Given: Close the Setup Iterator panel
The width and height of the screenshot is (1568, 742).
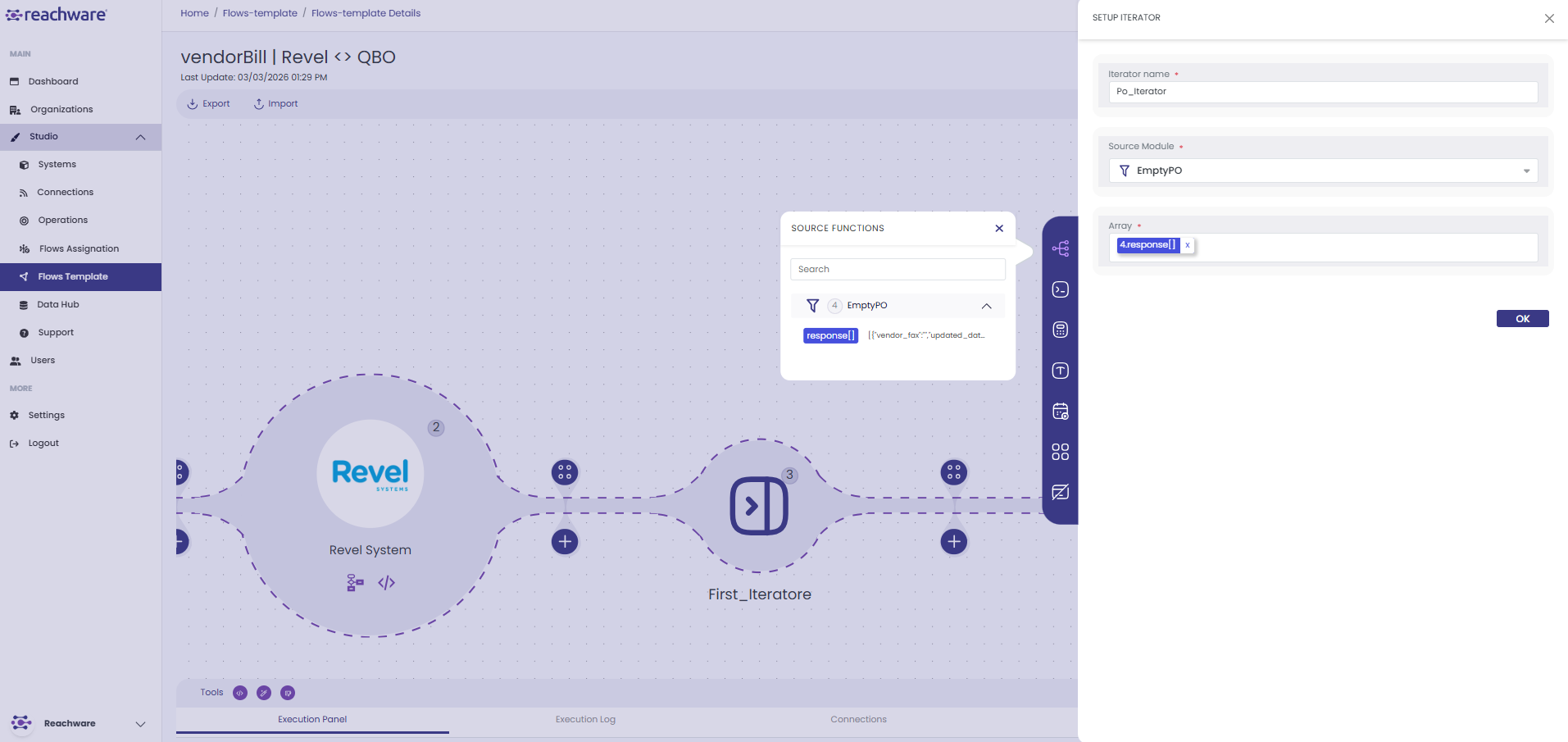Looking at the screenshot, I should 1549,18.
